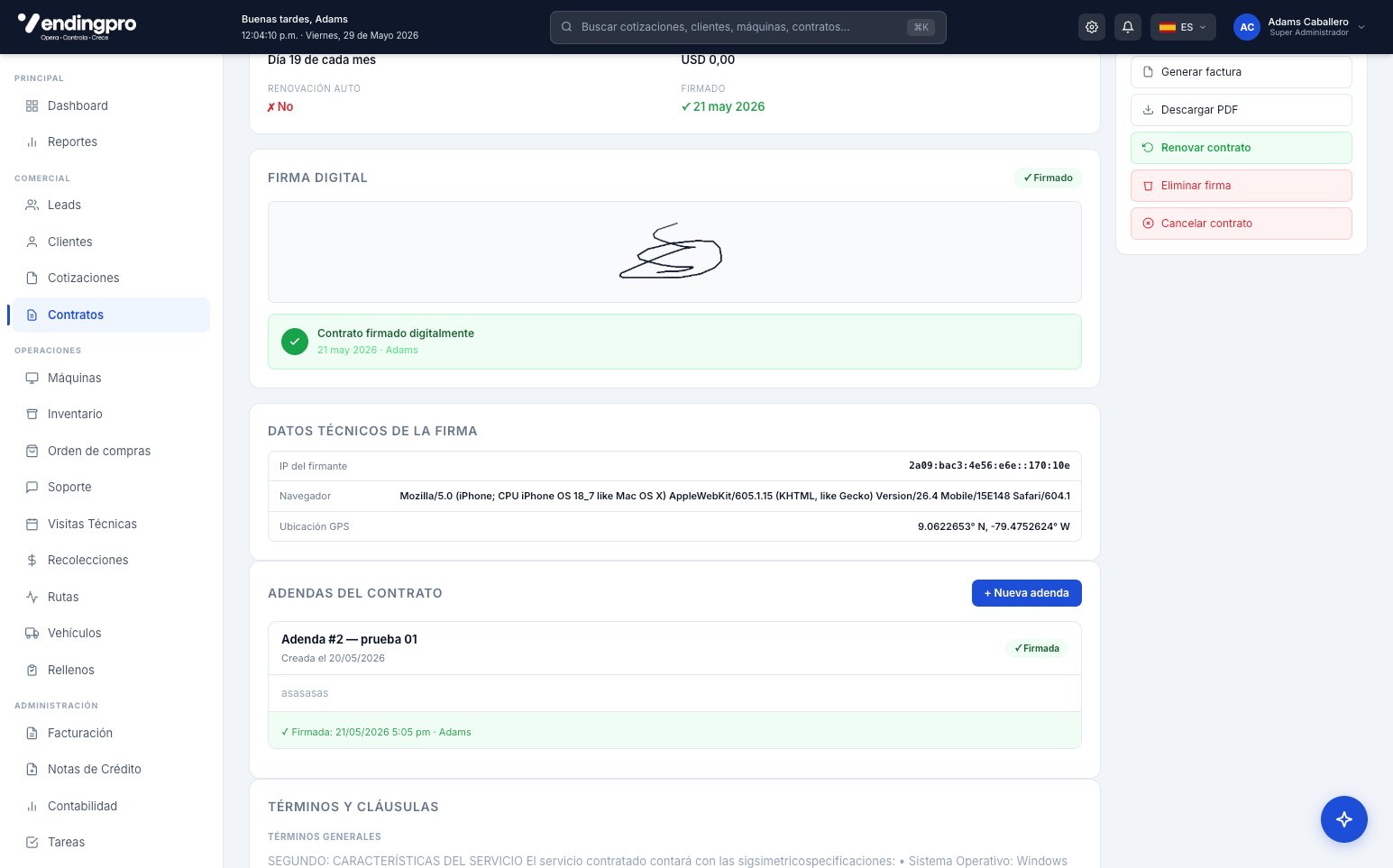Viewport: 1393px width, 868px height.
Task: Open Soporte page
Action: [x=111, y=488]
